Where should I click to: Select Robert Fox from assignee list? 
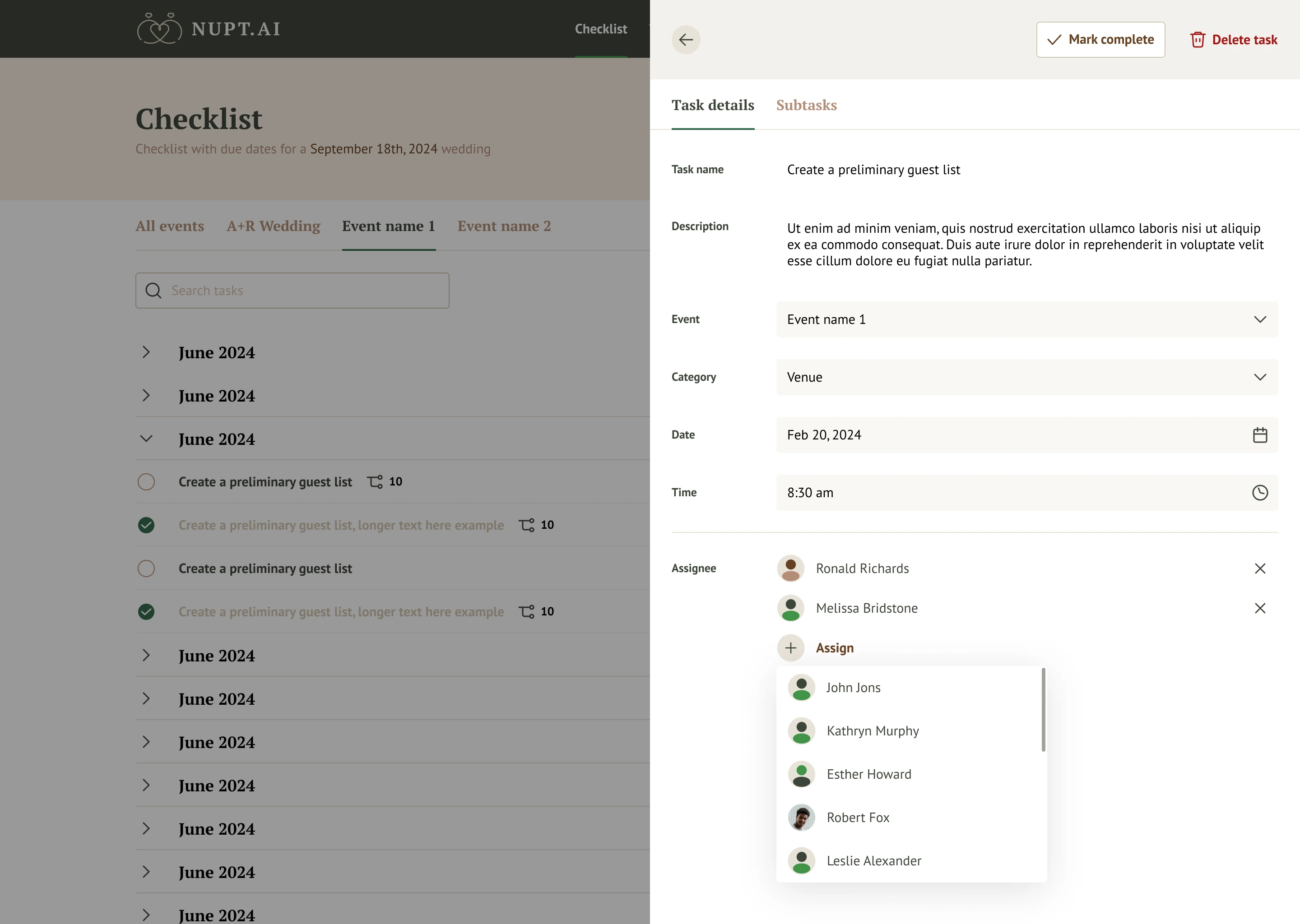858,818
